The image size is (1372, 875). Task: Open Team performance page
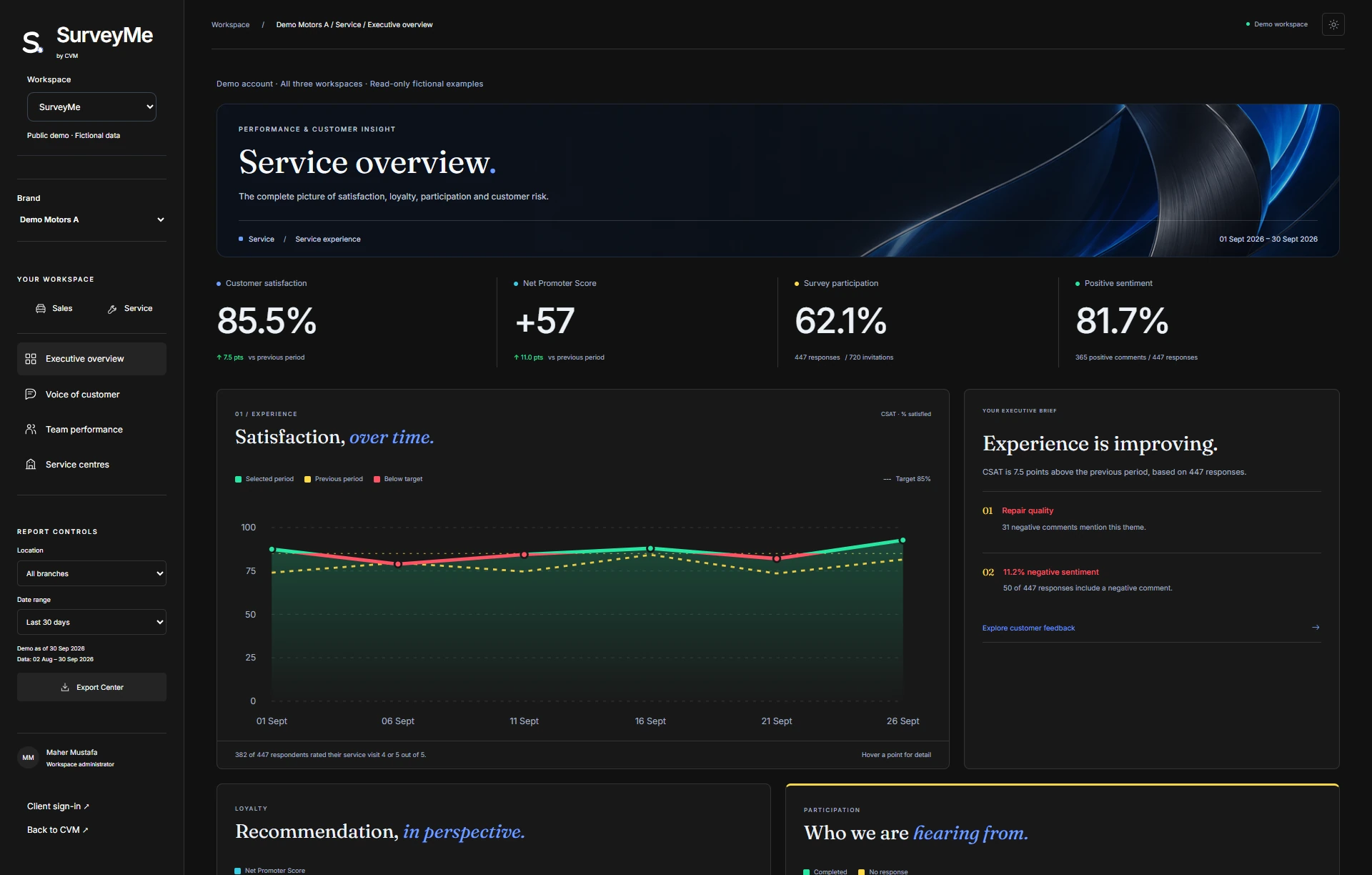coord(91,429)
